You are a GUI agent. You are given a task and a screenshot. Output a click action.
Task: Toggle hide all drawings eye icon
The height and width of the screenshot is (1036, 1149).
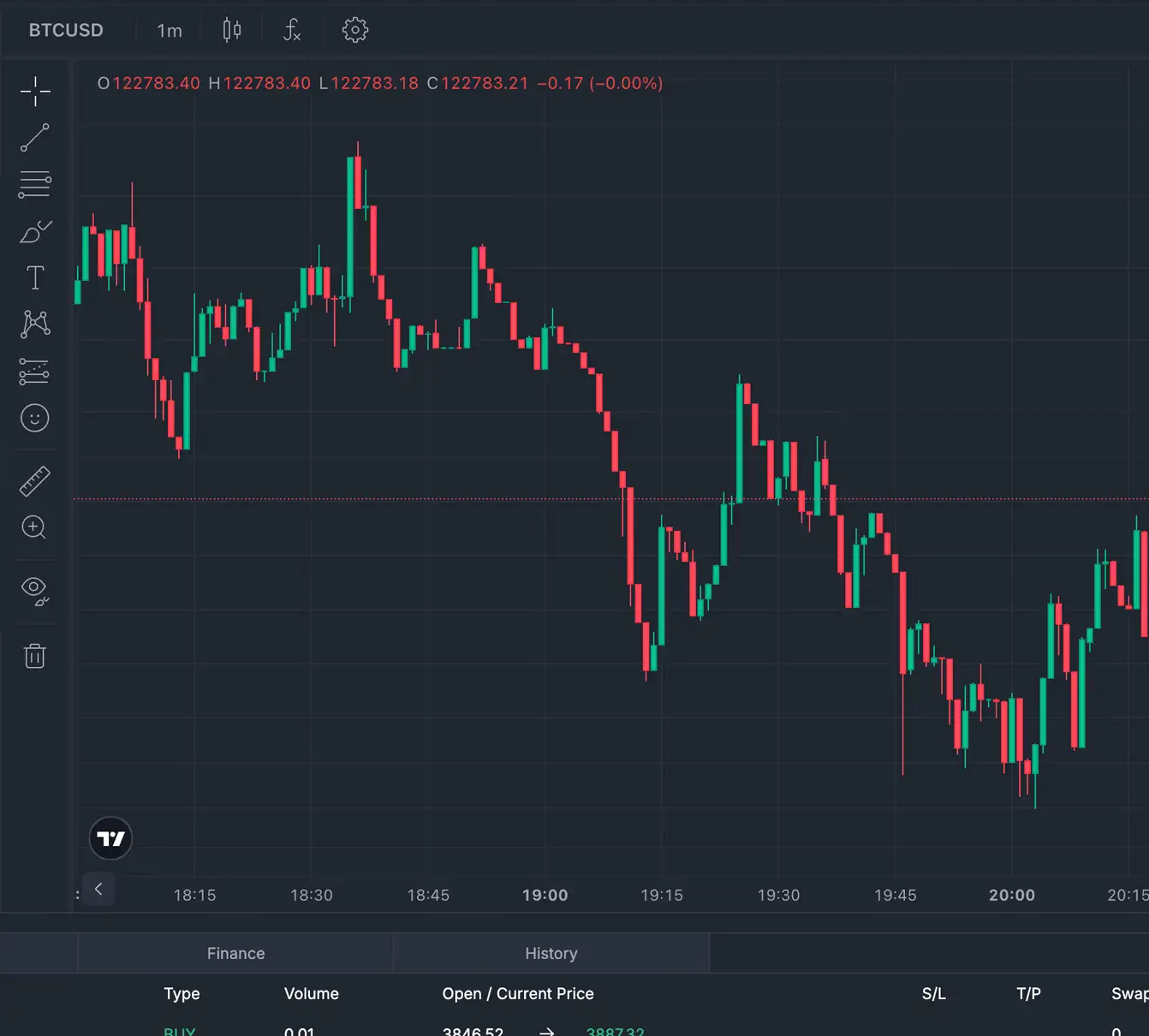[x=35, y=590]
